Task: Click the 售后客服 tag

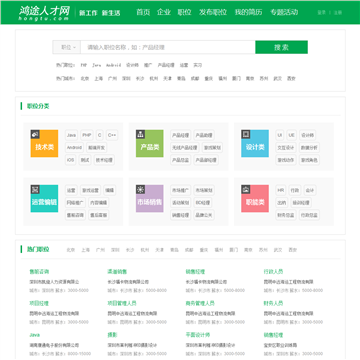Action: coord(98,215)
